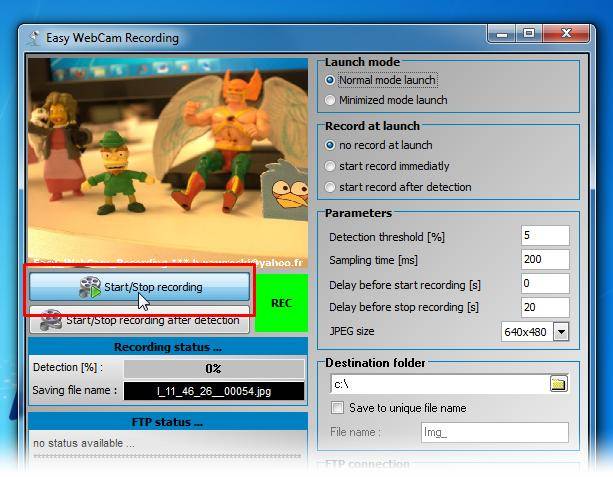Click the JPEG size label
Viewport: 613px width, 477px height.
(x=352, y=331)
